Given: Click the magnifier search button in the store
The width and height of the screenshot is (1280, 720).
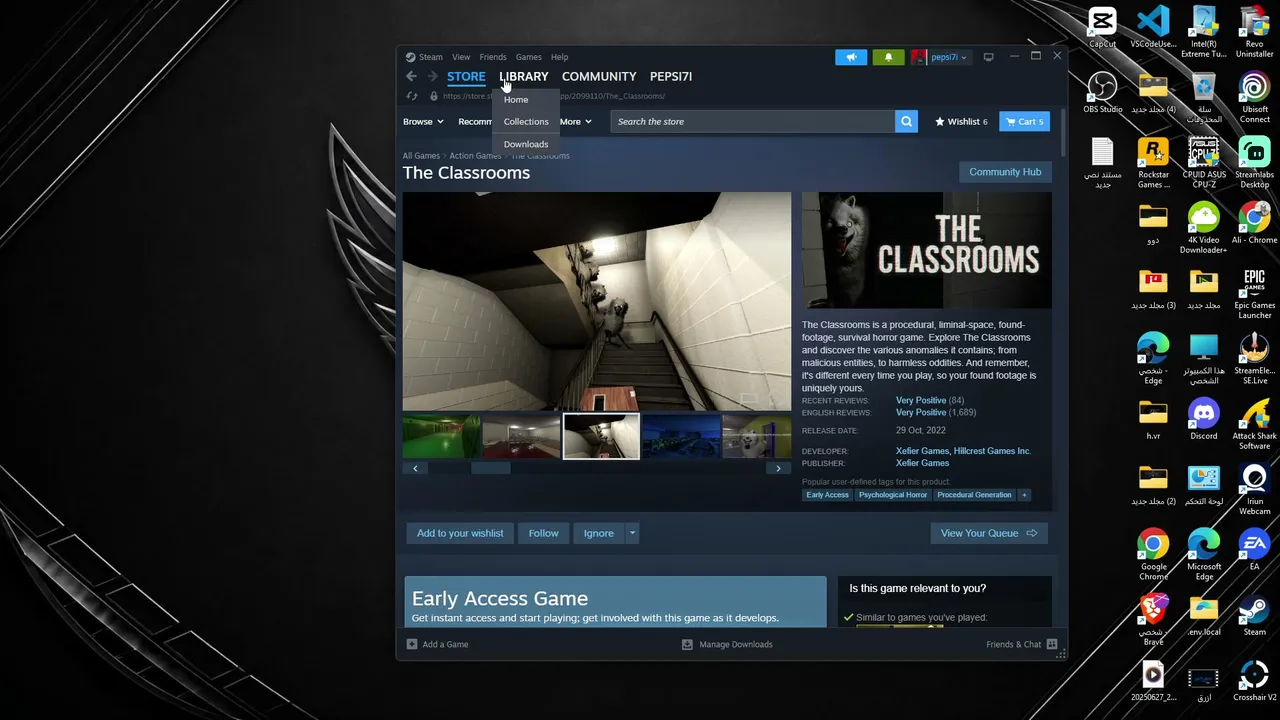Looking at the screenshot, I should tap(907, 121).
